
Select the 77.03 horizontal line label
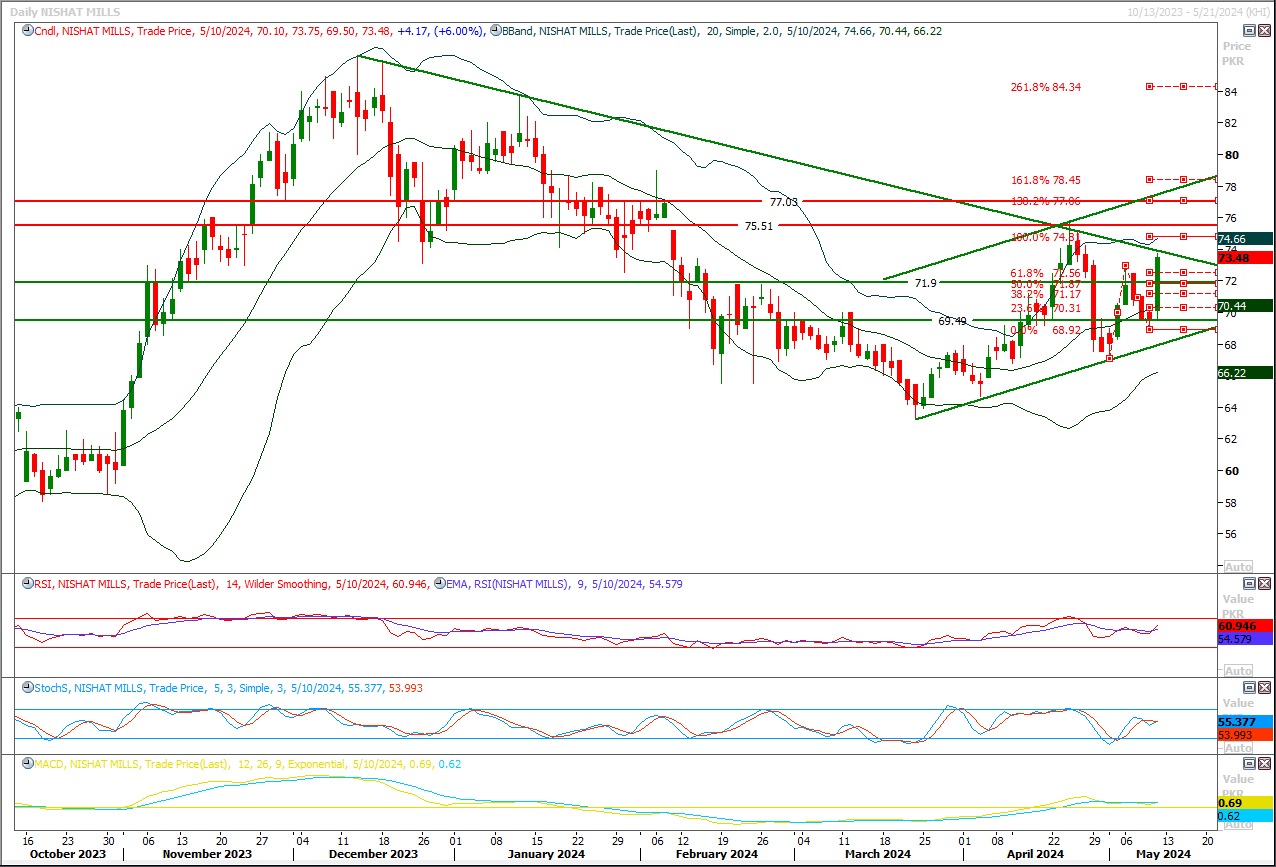pos(784,202)
